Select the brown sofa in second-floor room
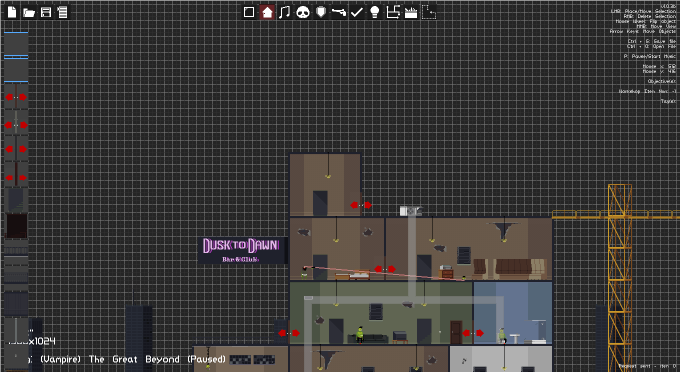 pos(513,268)
